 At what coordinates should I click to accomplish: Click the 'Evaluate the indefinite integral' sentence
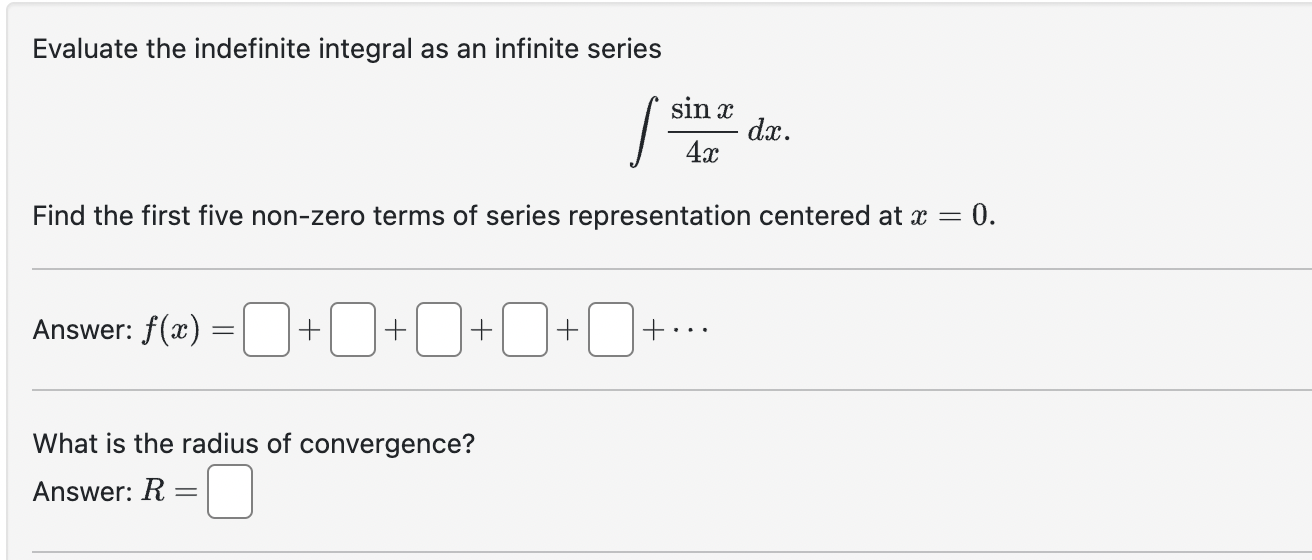[x=347, y=48]
